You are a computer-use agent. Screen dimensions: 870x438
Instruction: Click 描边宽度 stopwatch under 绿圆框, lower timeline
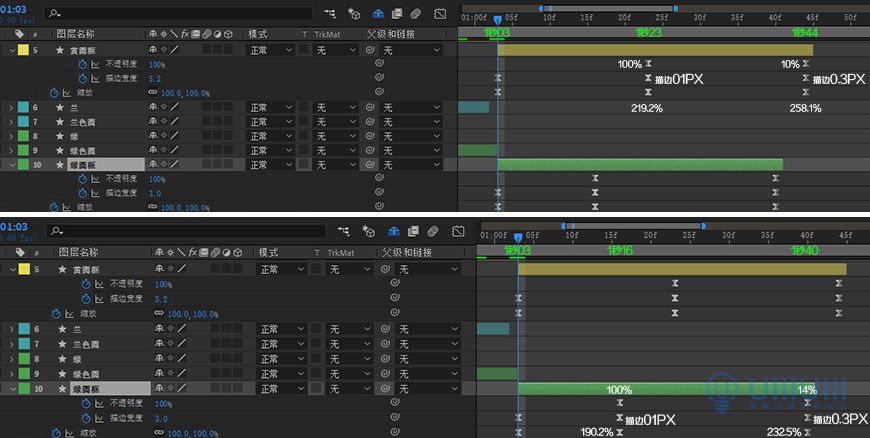tap(86, 418)
